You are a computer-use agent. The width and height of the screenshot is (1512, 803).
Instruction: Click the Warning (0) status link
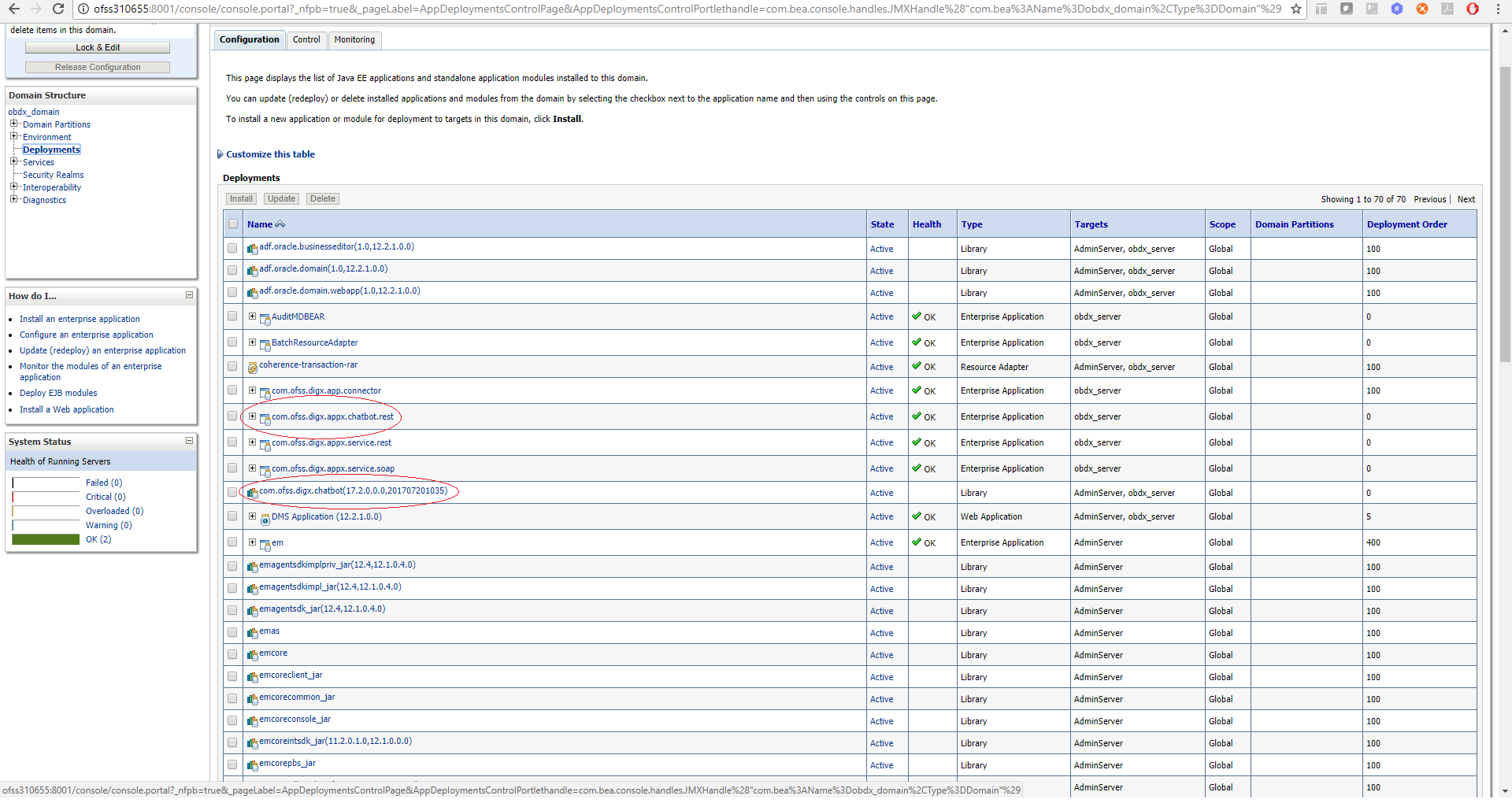coord(109,525)
